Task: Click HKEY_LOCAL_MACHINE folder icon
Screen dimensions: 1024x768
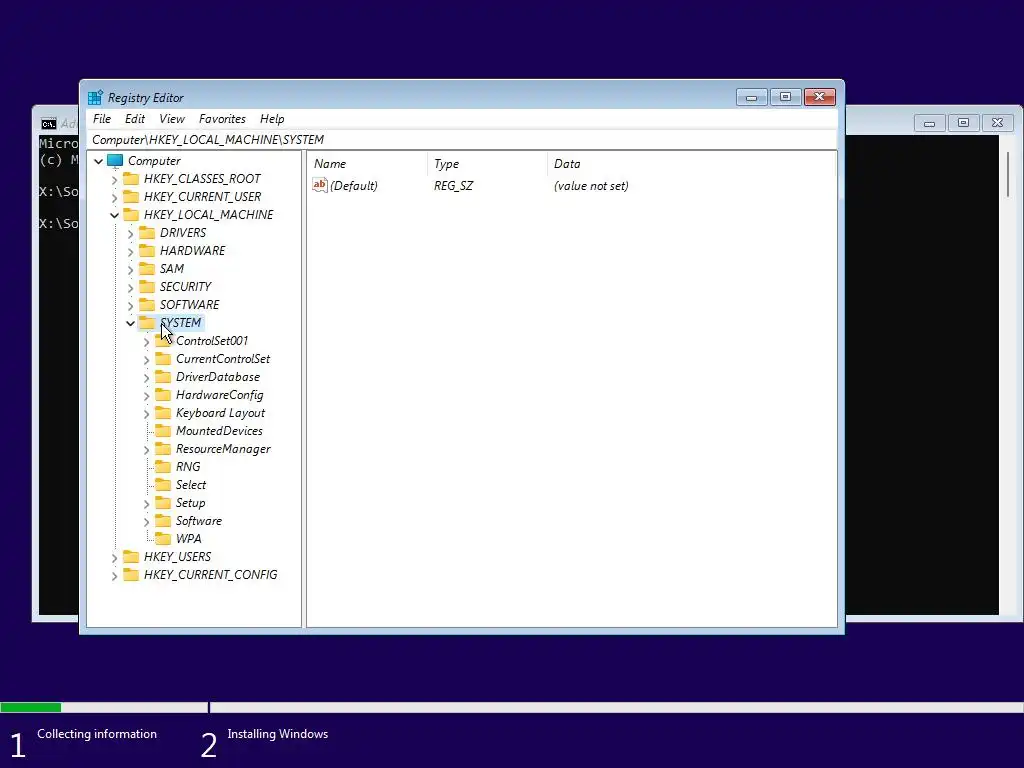Action: (131, 214)
